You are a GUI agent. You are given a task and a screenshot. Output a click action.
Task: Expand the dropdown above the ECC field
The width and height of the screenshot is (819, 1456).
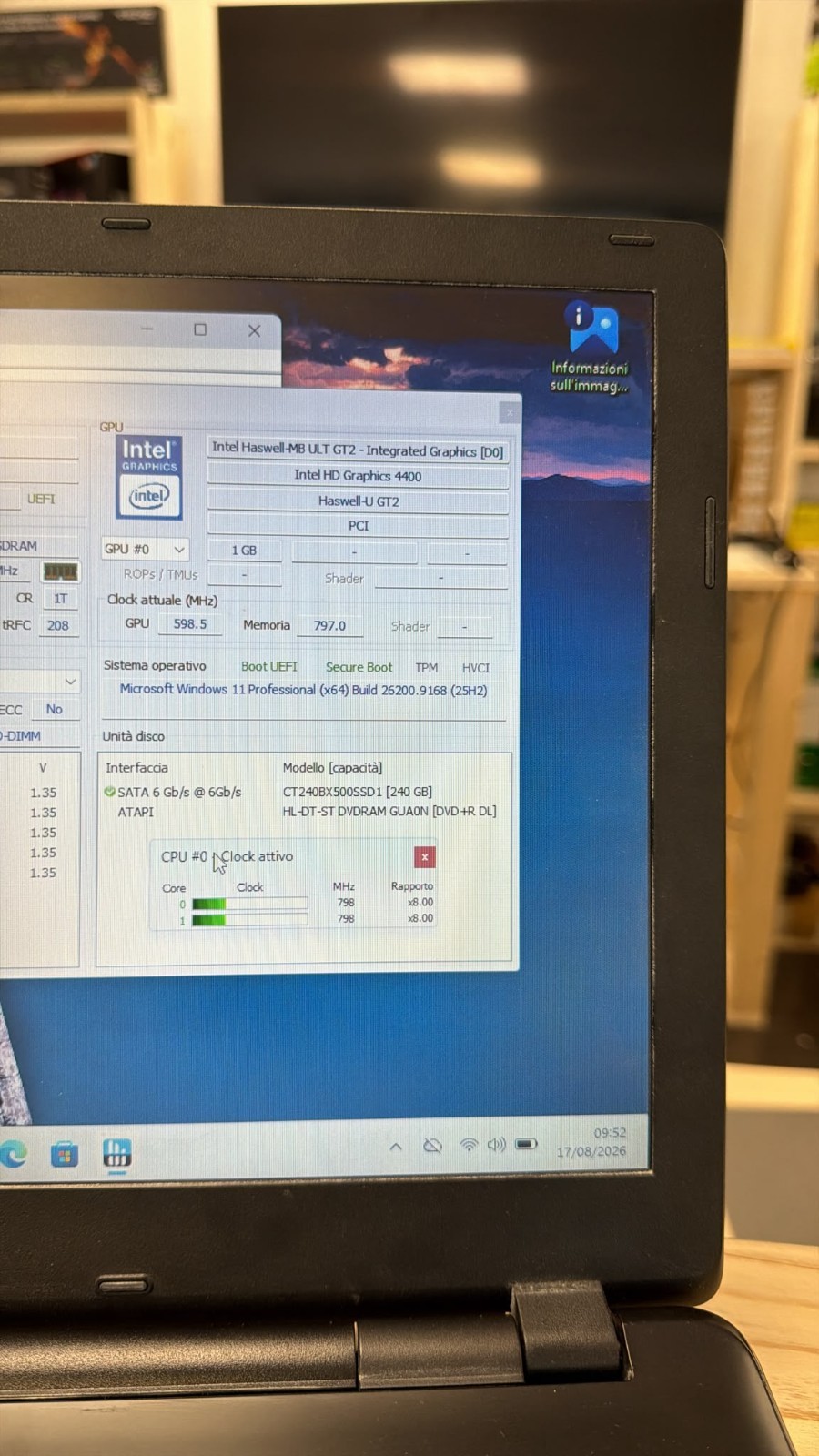(x=70, y=682)
